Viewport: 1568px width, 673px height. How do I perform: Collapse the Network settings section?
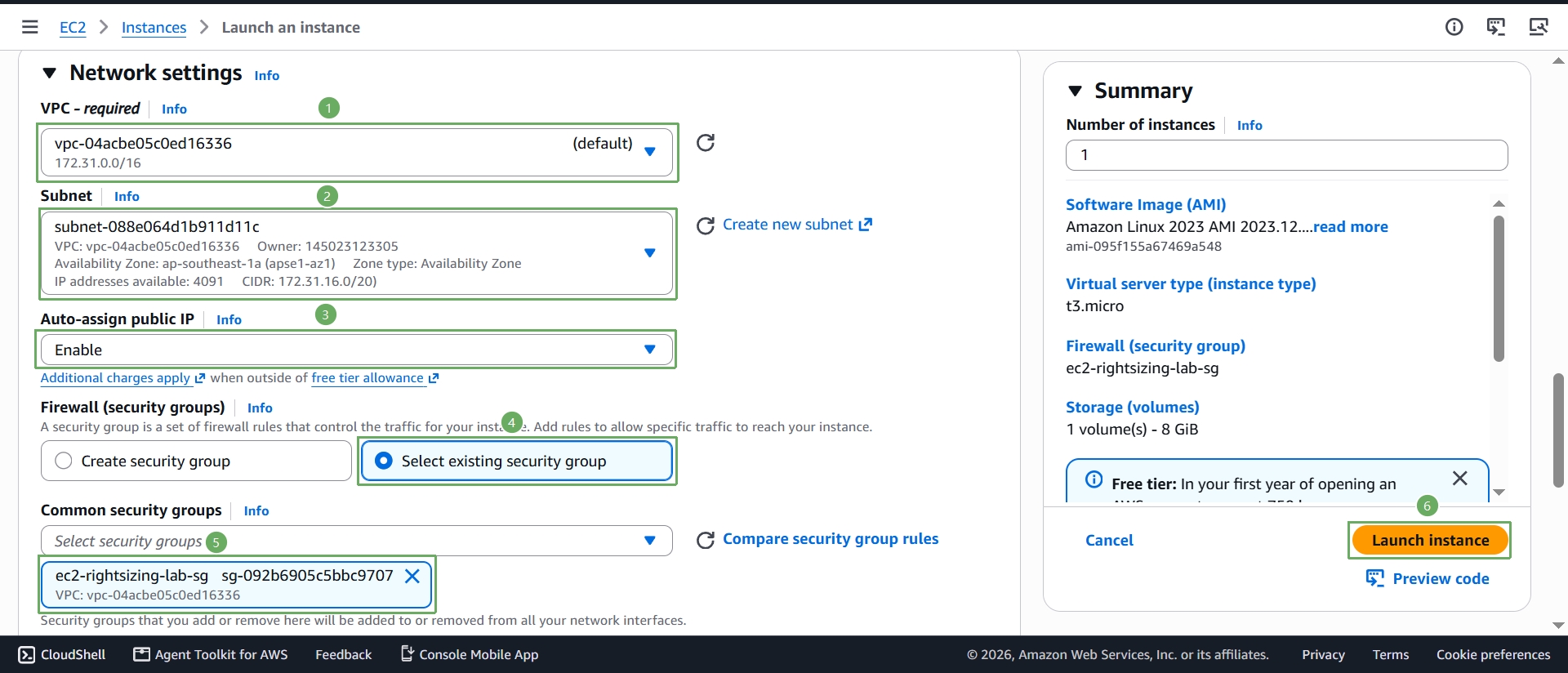[x=50, y=74]
